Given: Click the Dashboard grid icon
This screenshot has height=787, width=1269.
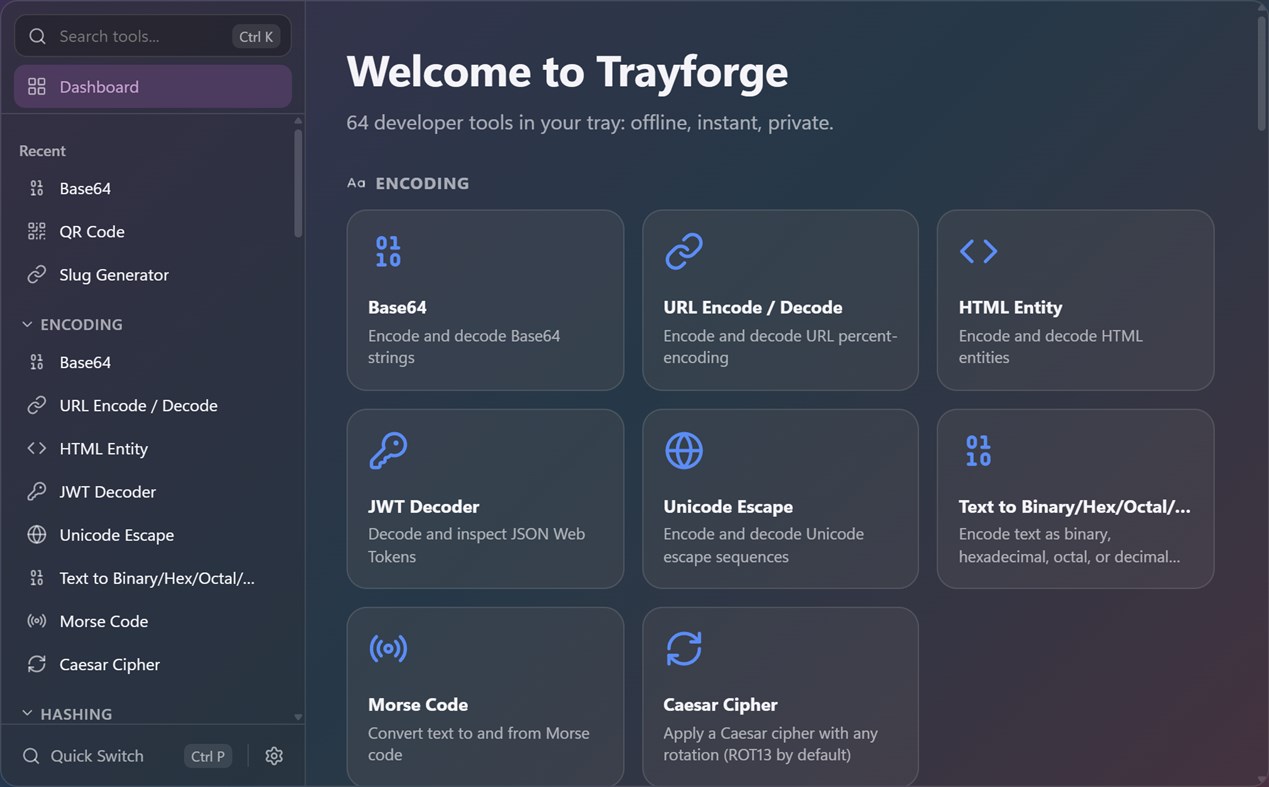Looking at the screenshot, I should click(x=37, y=87).
